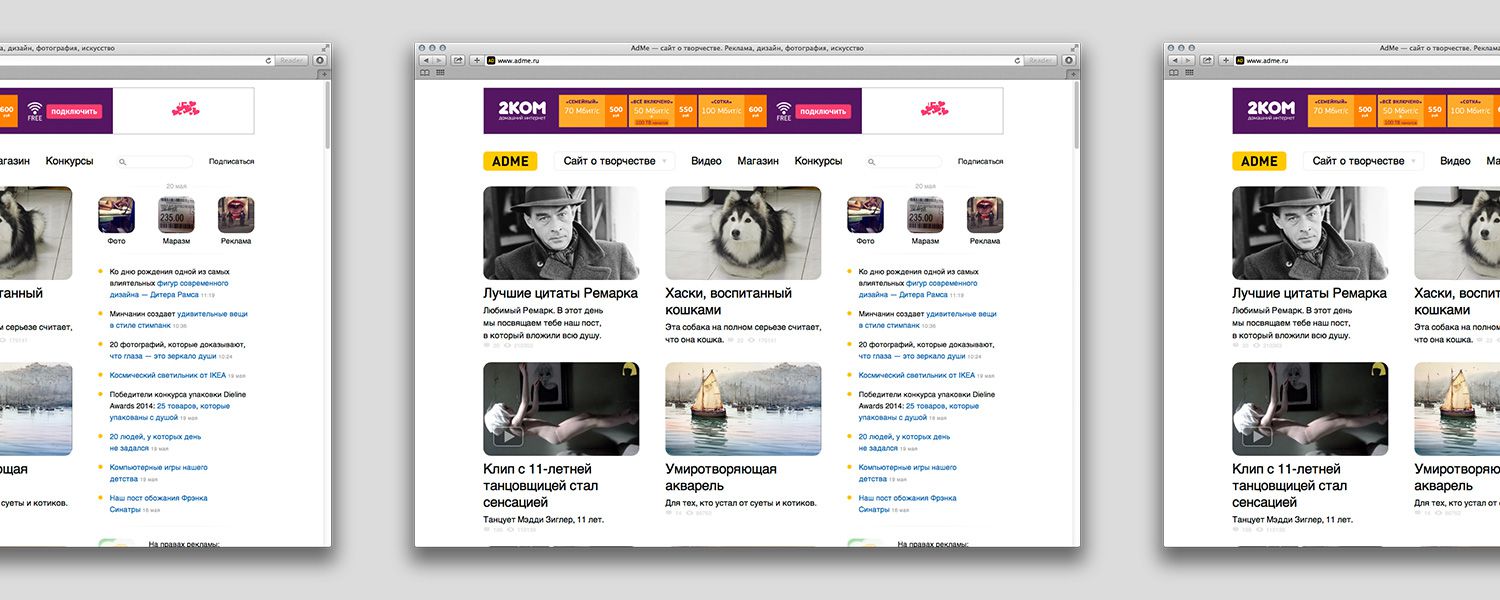Click the Share icon in center browser toolbar

point(458,61)
